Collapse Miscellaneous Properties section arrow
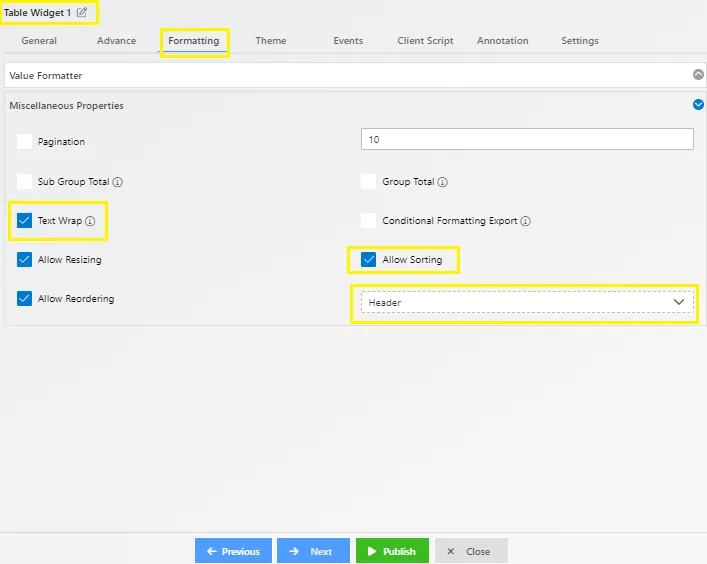 point(698,105)
